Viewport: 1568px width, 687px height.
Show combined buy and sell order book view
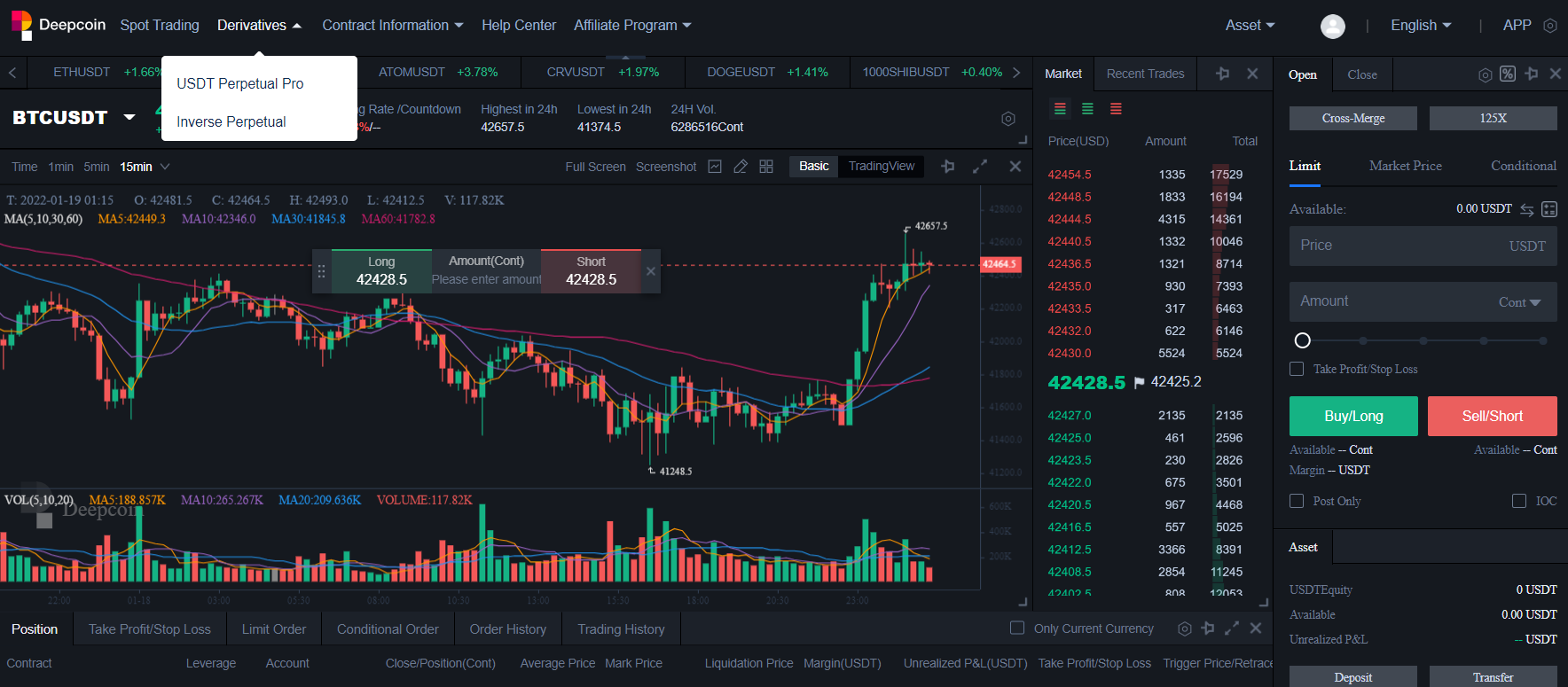(1060, 109)
